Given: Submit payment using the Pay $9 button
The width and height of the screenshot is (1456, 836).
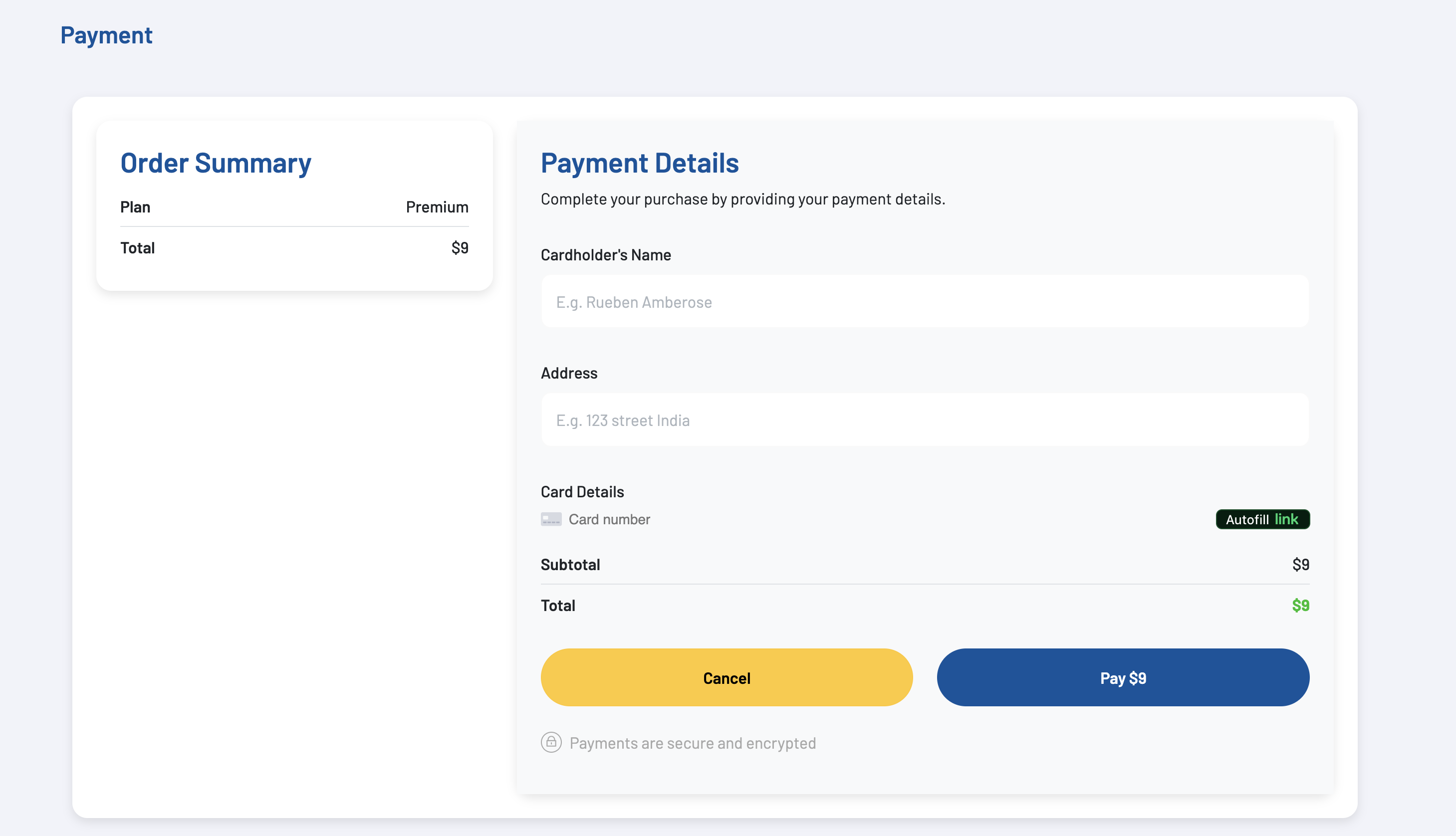Looking at the screenshot, I should pyautogui.click(x=1123, y=677).
